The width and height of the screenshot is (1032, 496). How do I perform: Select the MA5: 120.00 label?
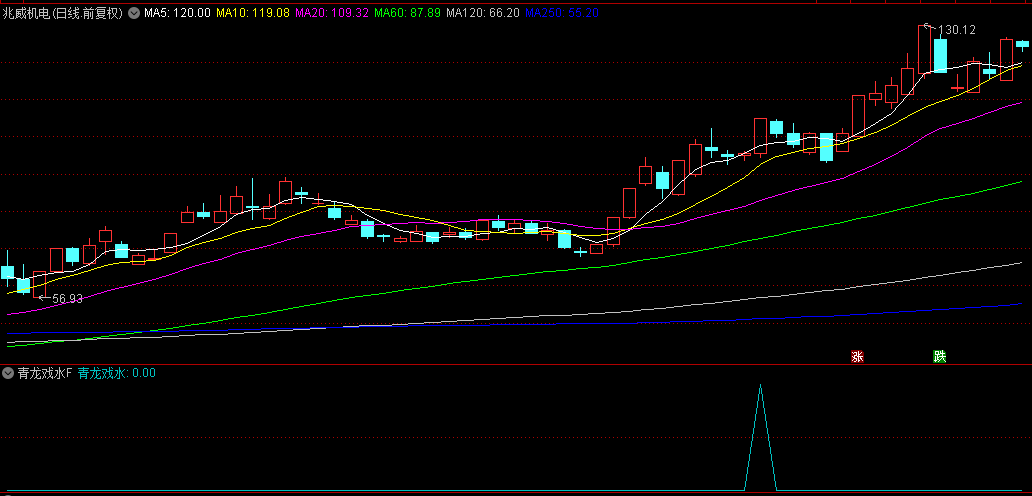pyautogui.click(x=178, y=12)
